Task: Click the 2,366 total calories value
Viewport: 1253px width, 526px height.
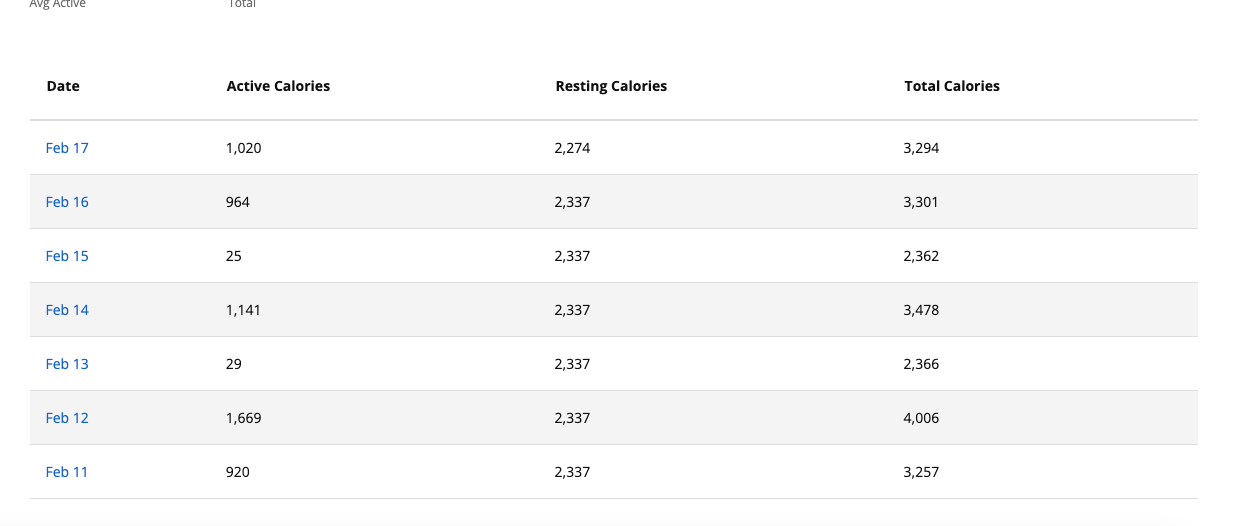Action: click(x=921, y=364)
